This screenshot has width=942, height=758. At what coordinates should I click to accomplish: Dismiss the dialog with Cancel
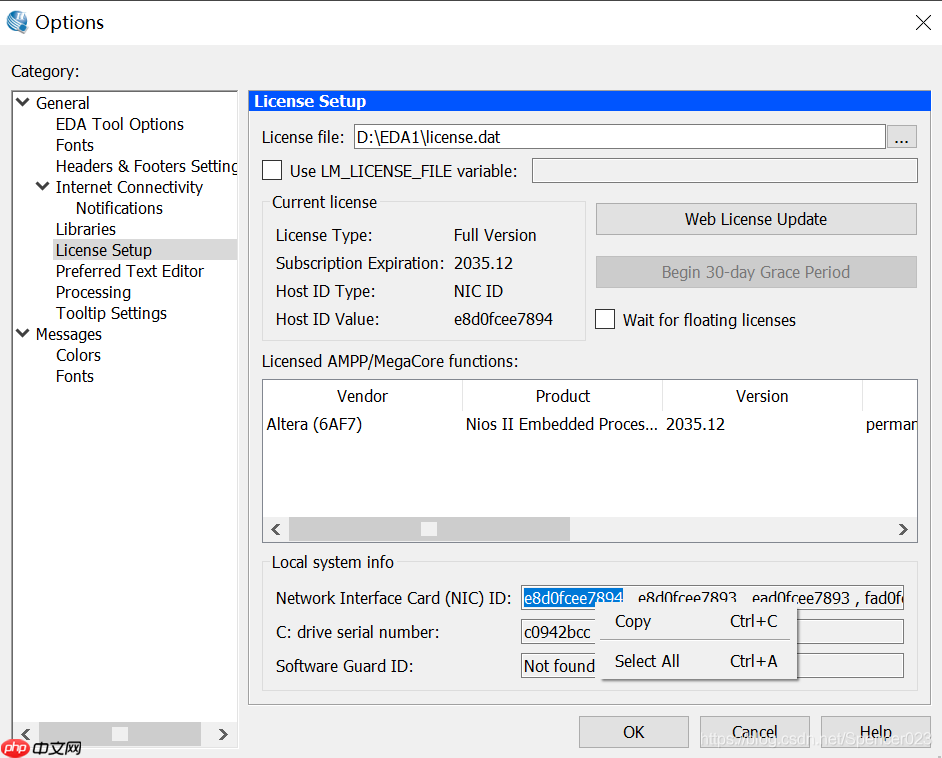pos(754,731)
